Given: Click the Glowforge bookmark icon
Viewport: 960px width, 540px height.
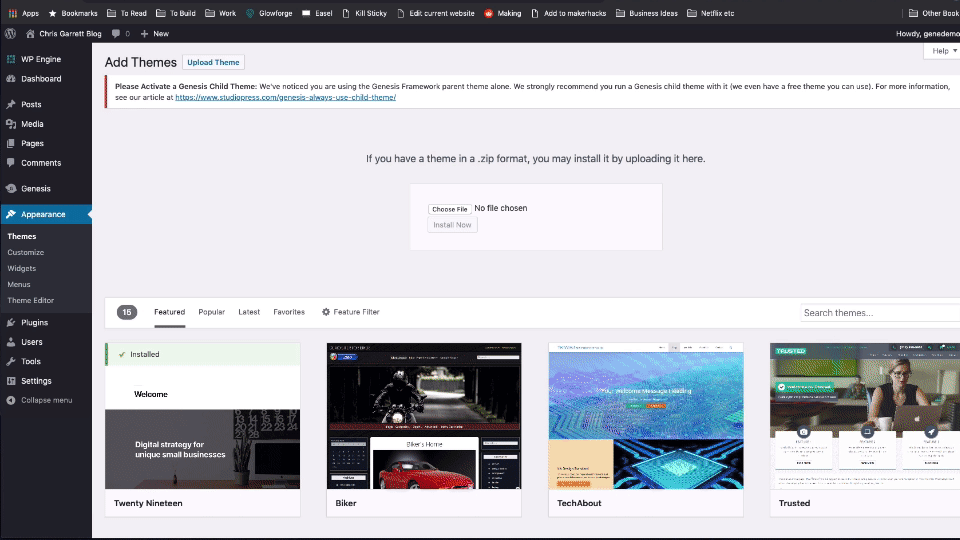Looking at the screenshot, I should point(250,13).
